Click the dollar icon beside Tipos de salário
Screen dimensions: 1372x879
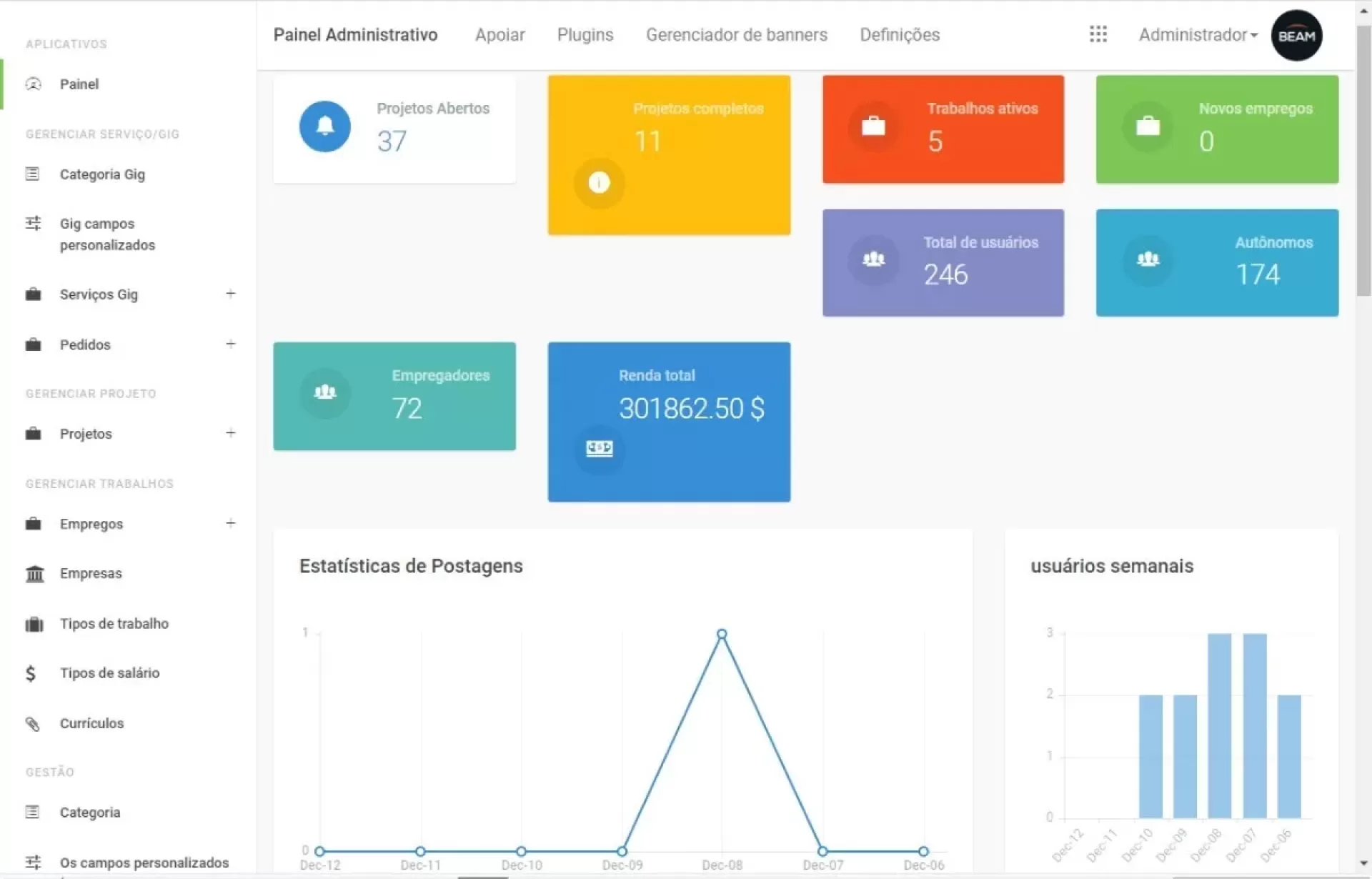(31, 673)
